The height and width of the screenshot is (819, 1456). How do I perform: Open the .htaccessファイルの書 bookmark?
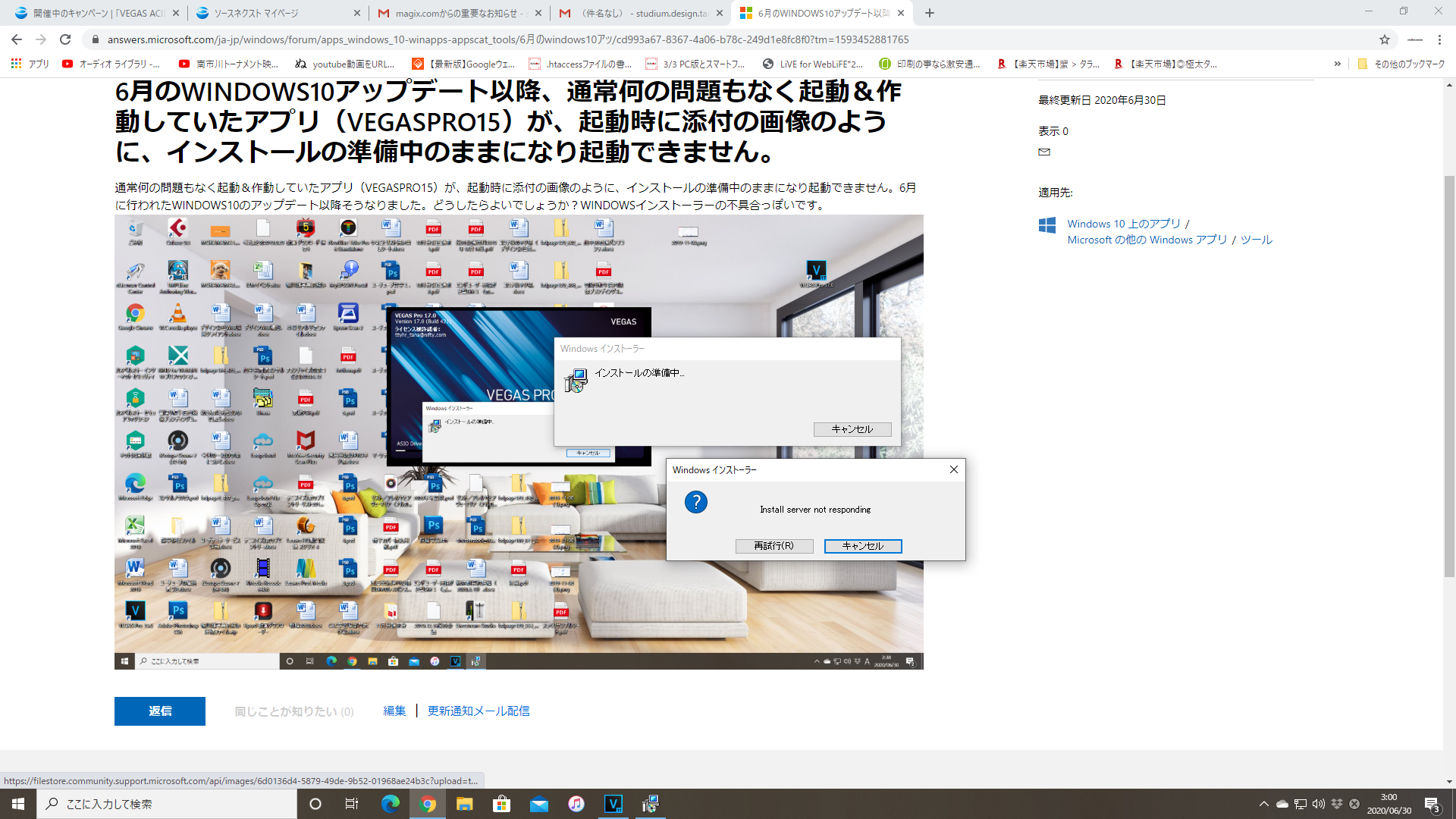pyautogui.click(x=580, y=64)
